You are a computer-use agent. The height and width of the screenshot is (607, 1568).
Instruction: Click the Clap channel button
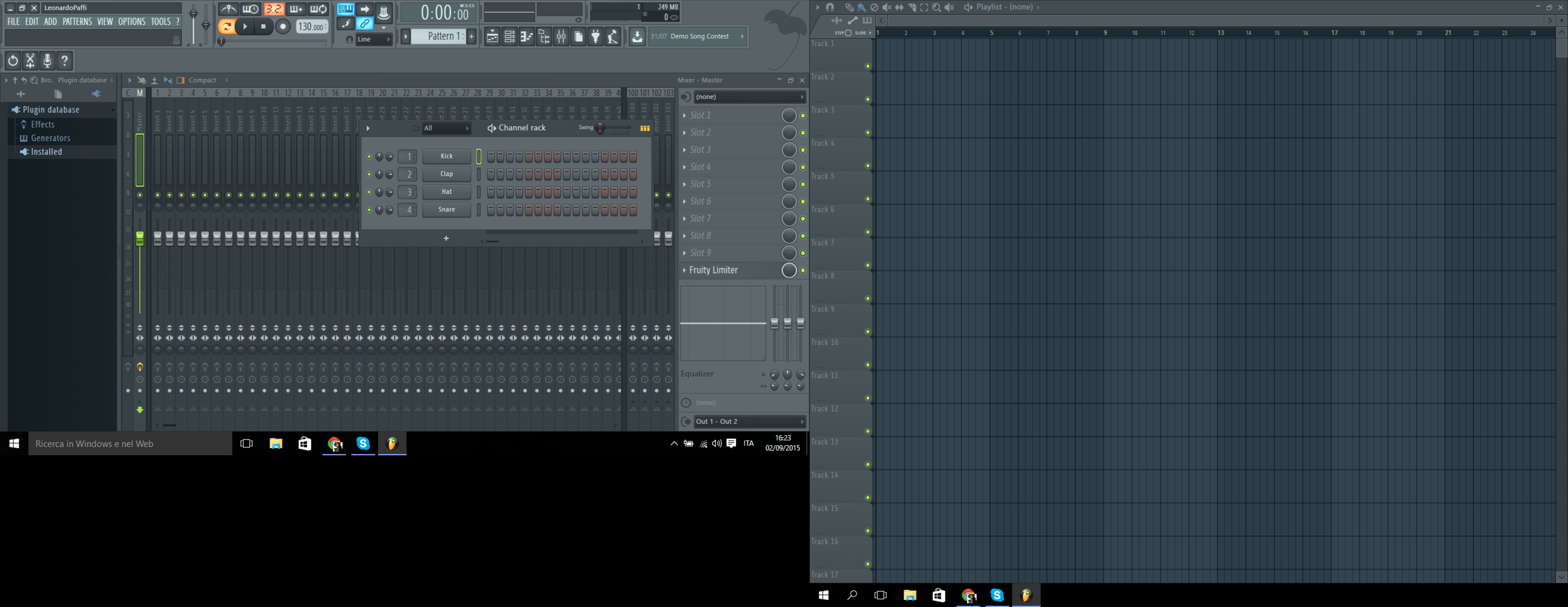coord(447,174)
